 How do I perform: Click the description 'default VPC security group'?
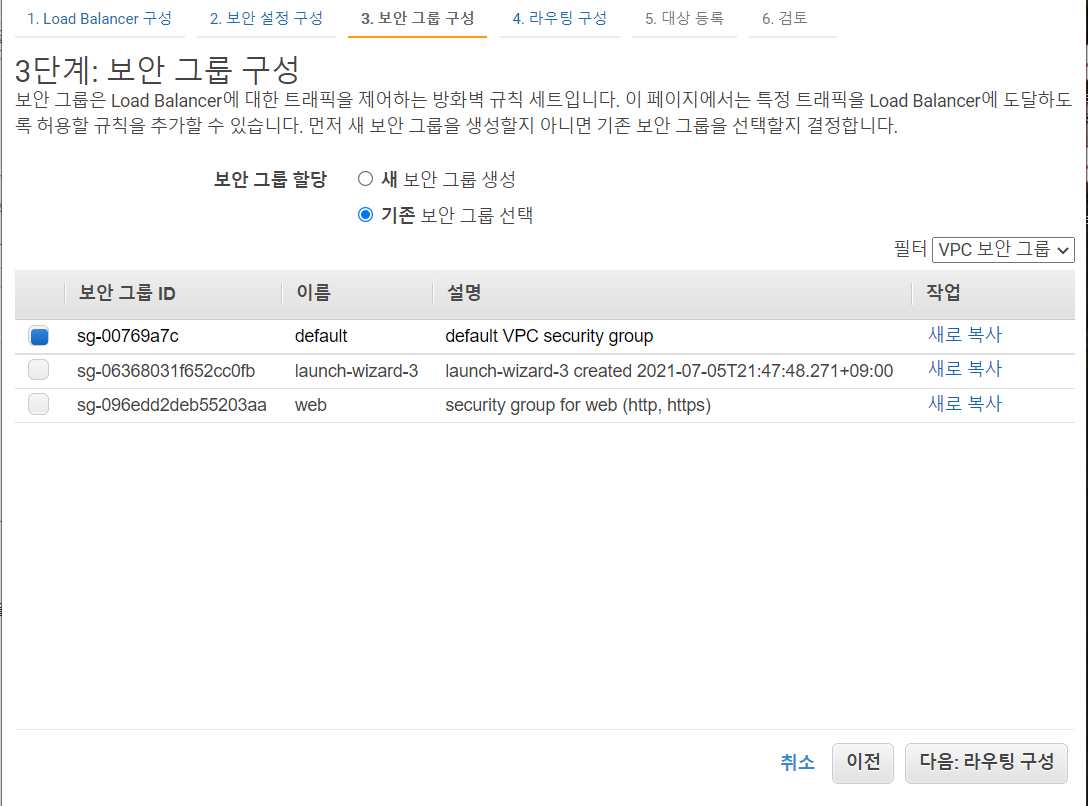(x=549, y=336)
